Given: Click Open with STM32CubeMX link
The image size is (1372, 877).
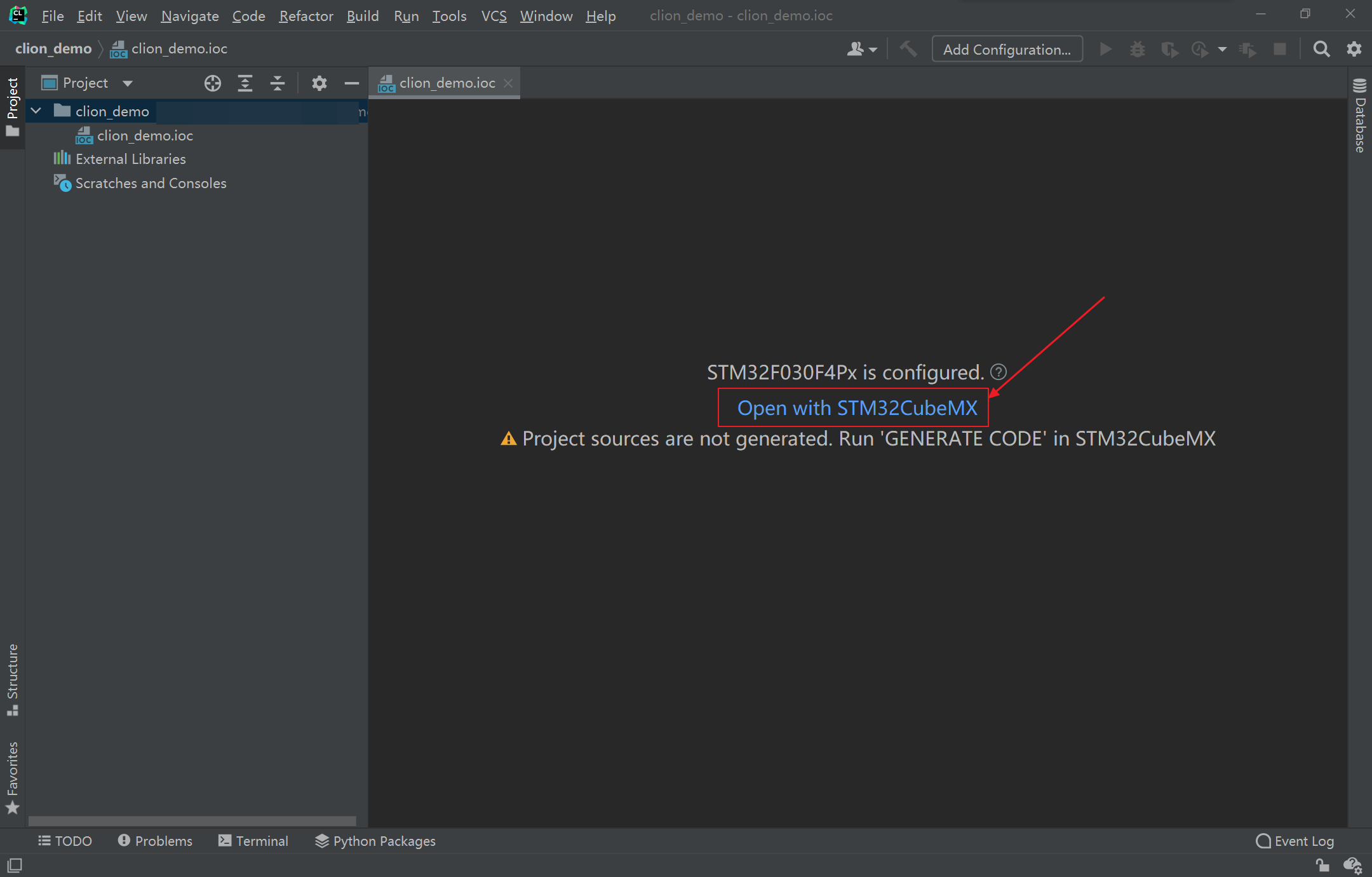Looking at the screenshot, I should click(x=857, y=408).
